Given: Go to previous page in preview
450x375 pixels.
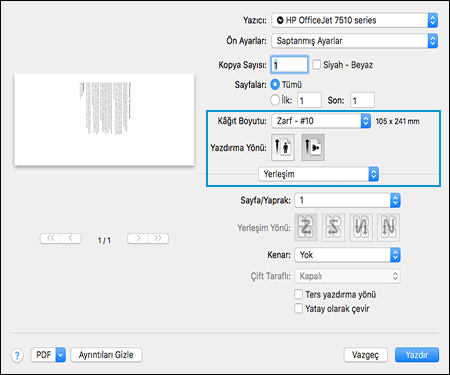Looking at the screenshot, I should tap(71, 238).
